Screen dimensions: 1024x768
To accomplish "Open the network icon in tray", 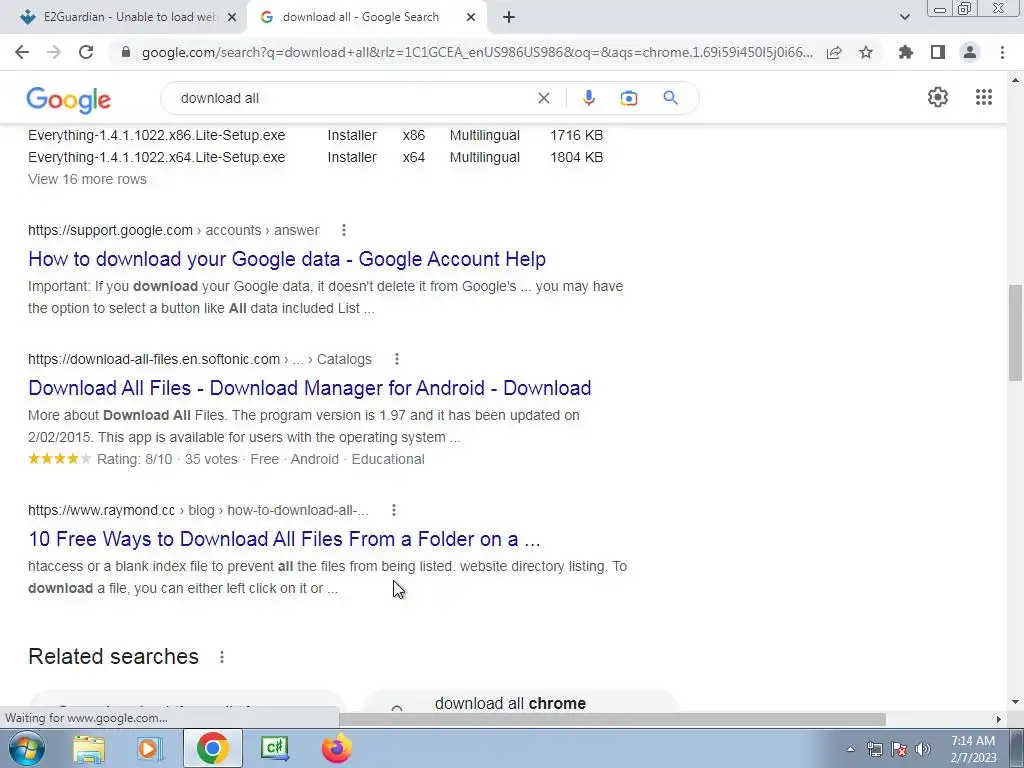I will point(874,749).
